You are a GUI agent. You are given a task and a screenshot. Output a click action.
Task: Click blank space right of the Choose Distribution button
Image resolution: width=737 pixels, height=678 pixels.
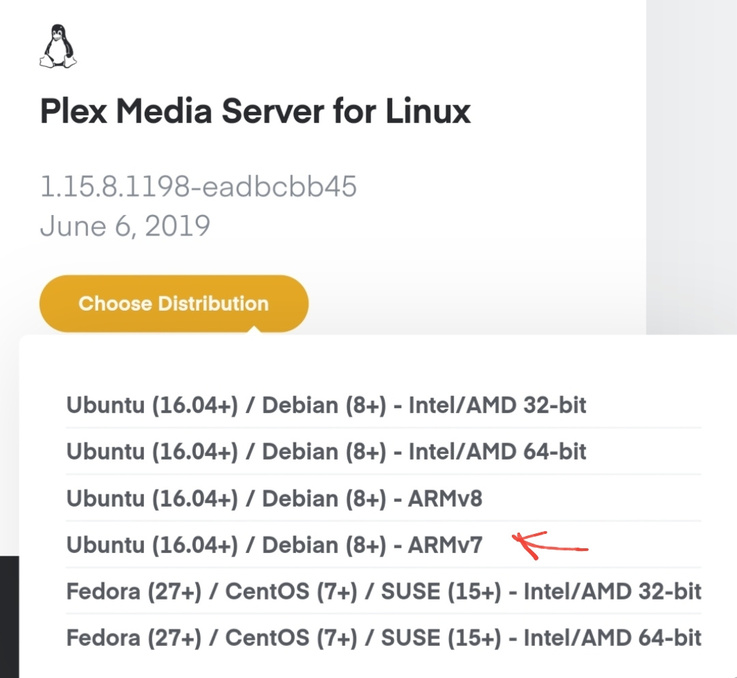click(x=470, y=303)
